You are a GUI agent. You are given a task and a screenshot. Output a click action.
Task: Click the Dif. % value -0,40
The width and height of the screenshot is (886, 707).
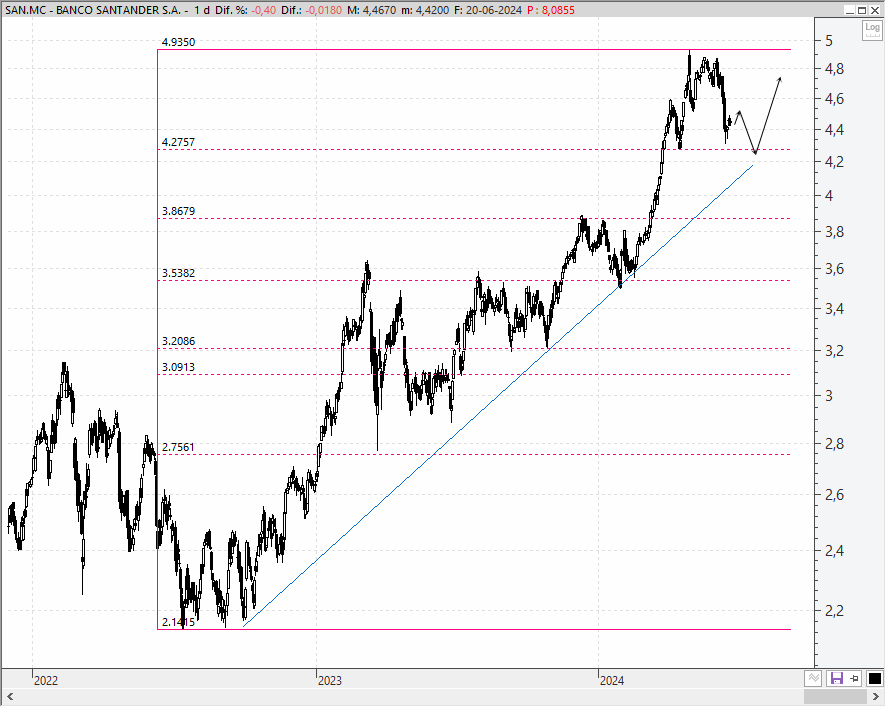(x=263, y=10)
